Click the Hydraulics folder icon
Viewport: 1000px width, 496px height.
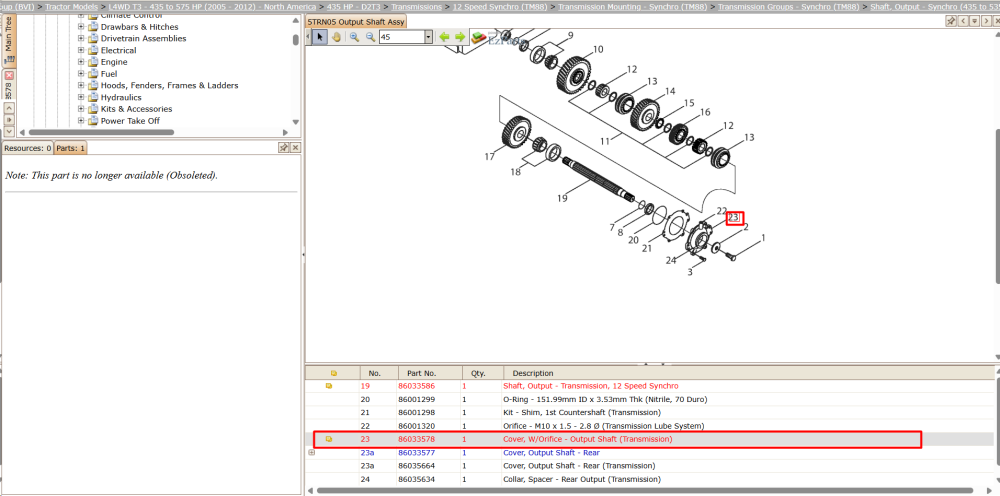(x=92, y=98)
